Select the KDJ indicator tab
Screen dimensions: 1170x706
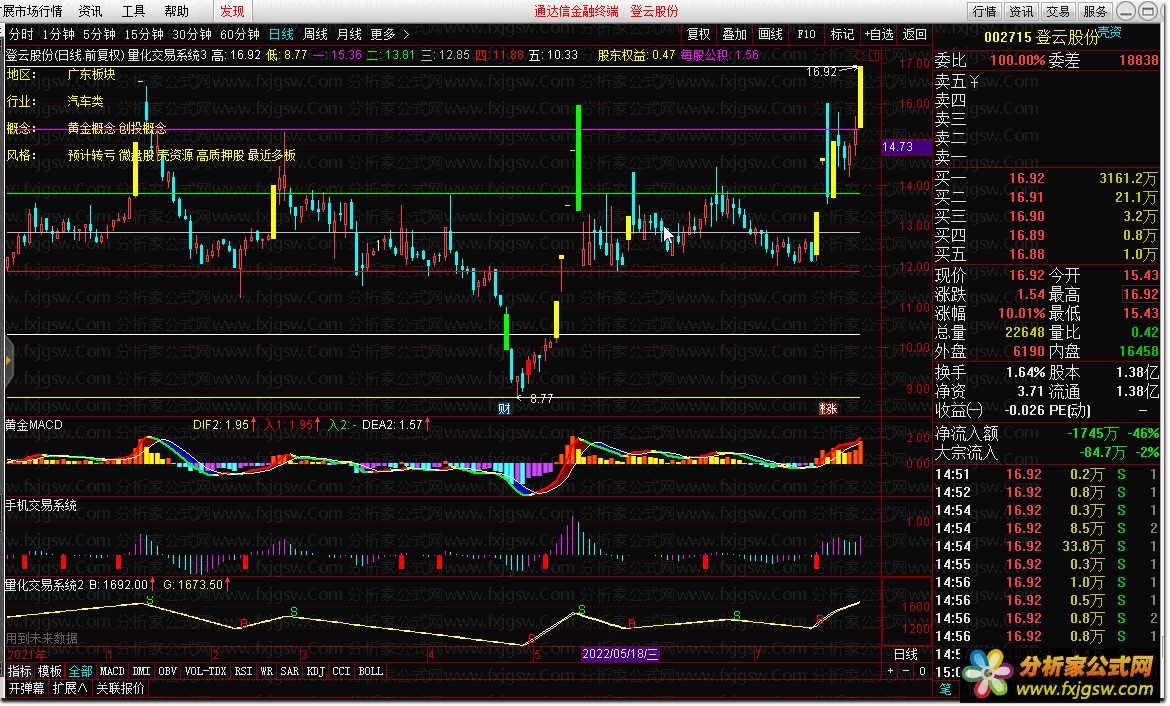pos(316,672)
